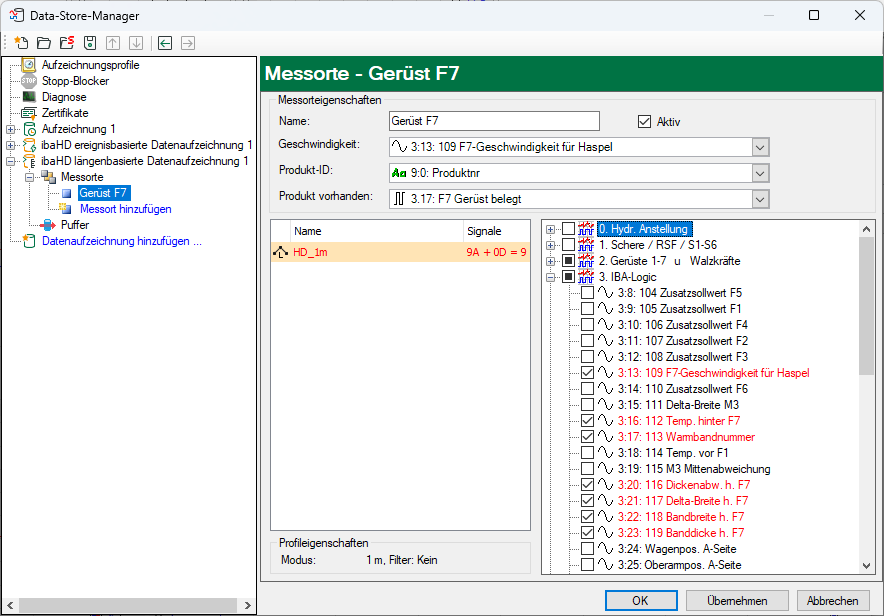Click the Aufzeichnungsprofile icon in tree
Viewport: 884px width, 616px height.
29,65
